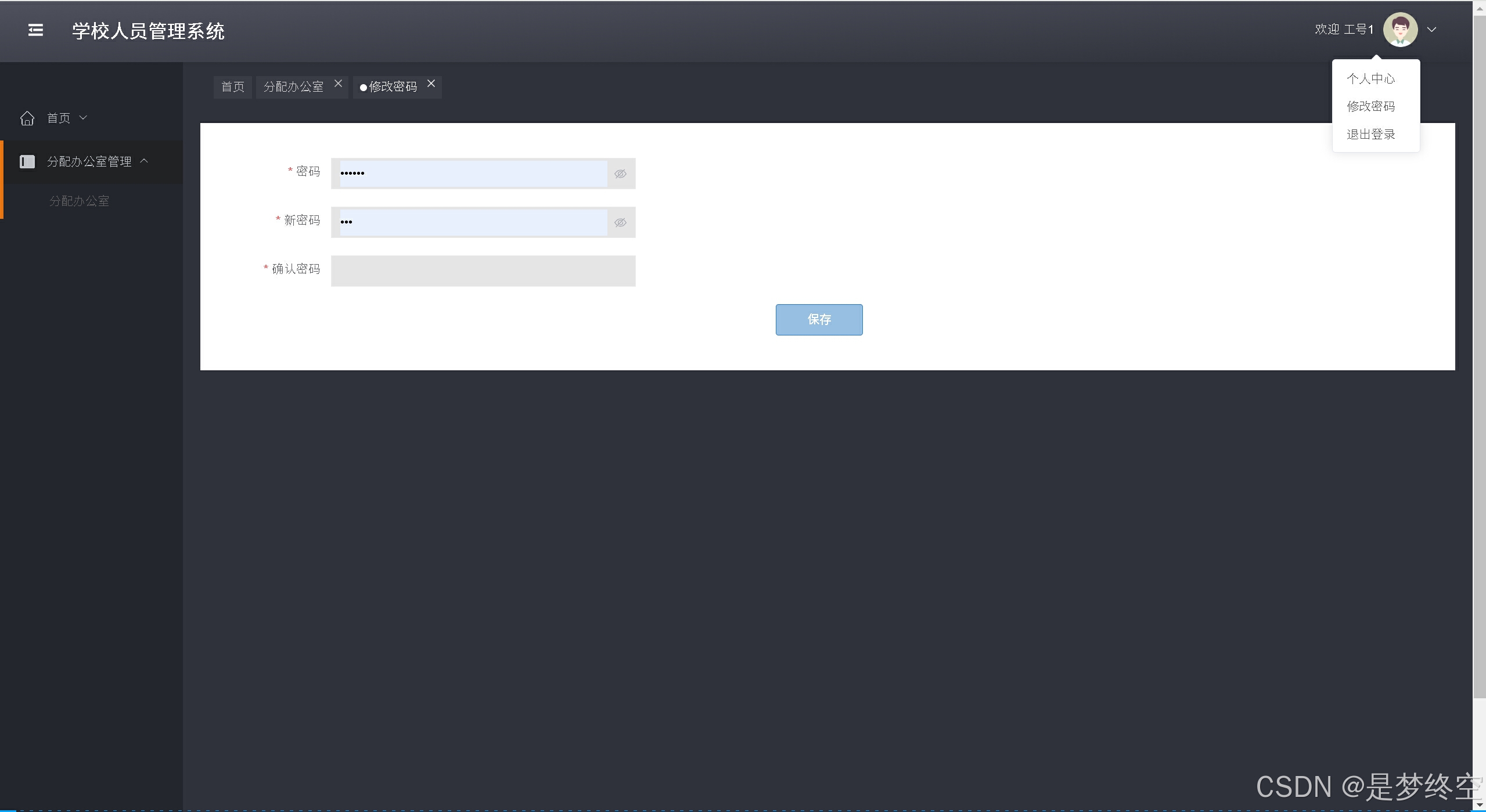The image size is (1486, 812).
Task: Choose 修改密码 in the dropdown menu
Action: click(1370, 106)
